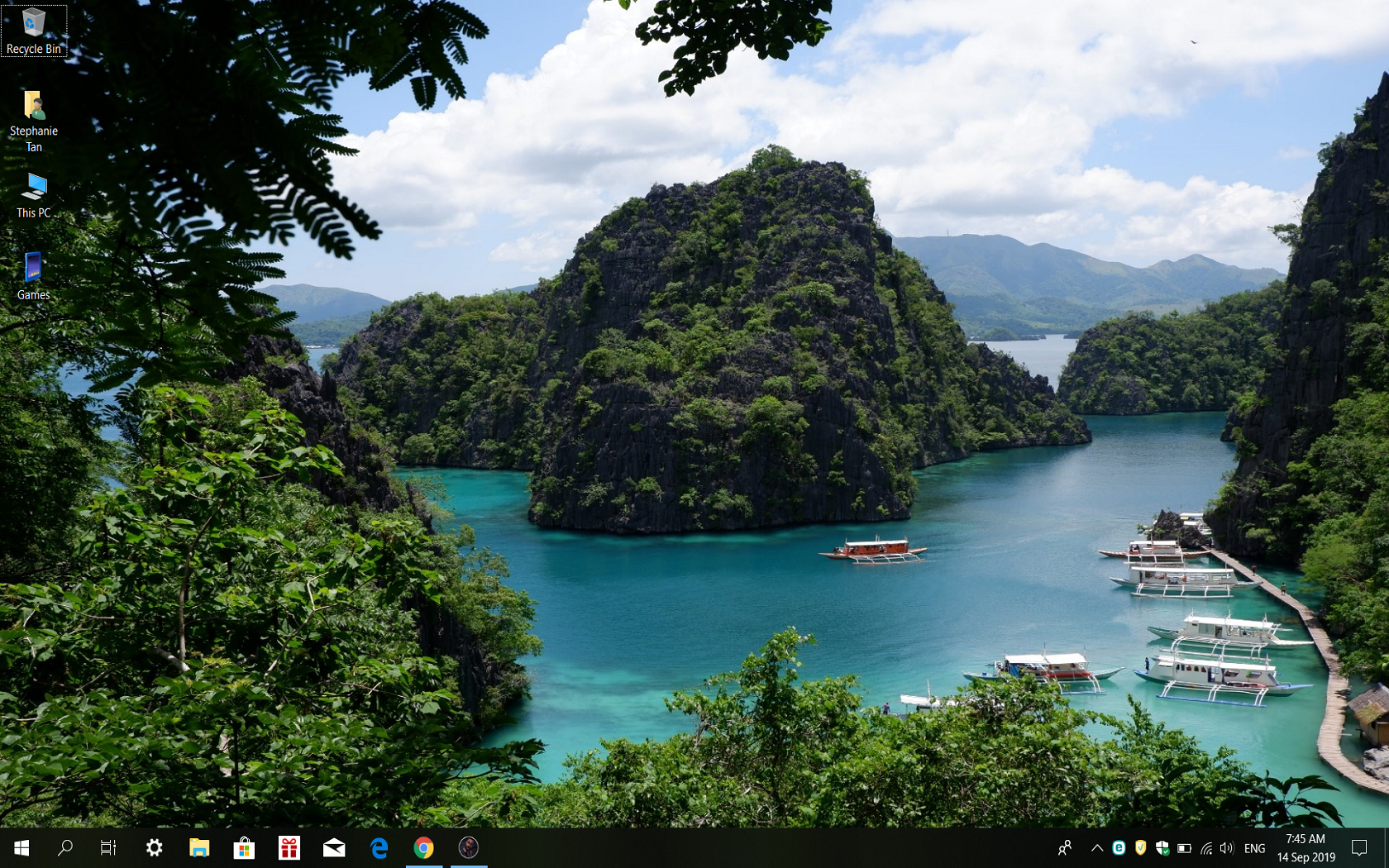Image resolution: width=1389 pixels, height=868 pixels.
Task: Open Settings from the taskbar gear
Action: pyautogui.click(x=154, y=847)
